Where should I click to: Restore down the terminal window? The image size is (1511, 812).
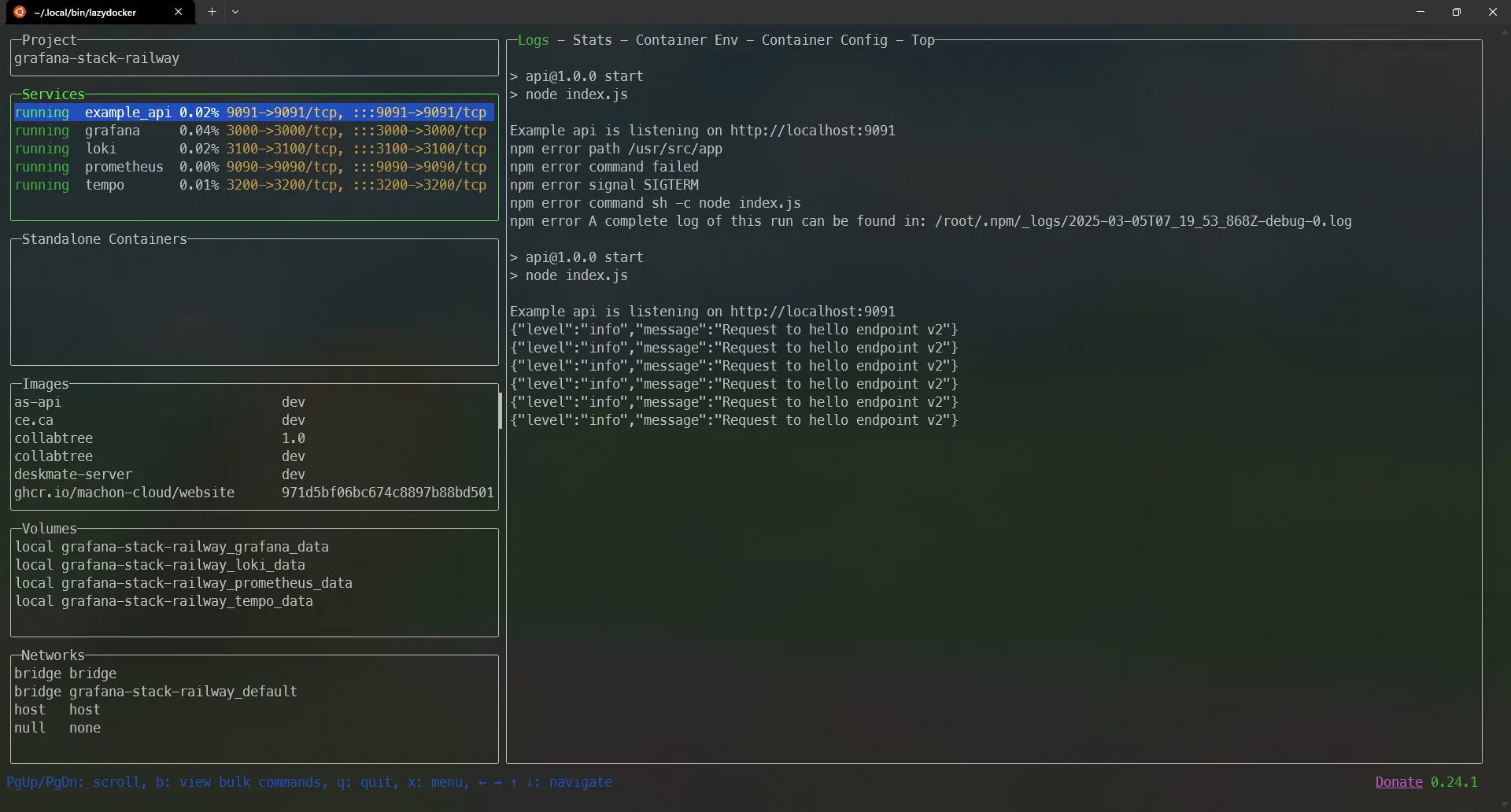1457,12
